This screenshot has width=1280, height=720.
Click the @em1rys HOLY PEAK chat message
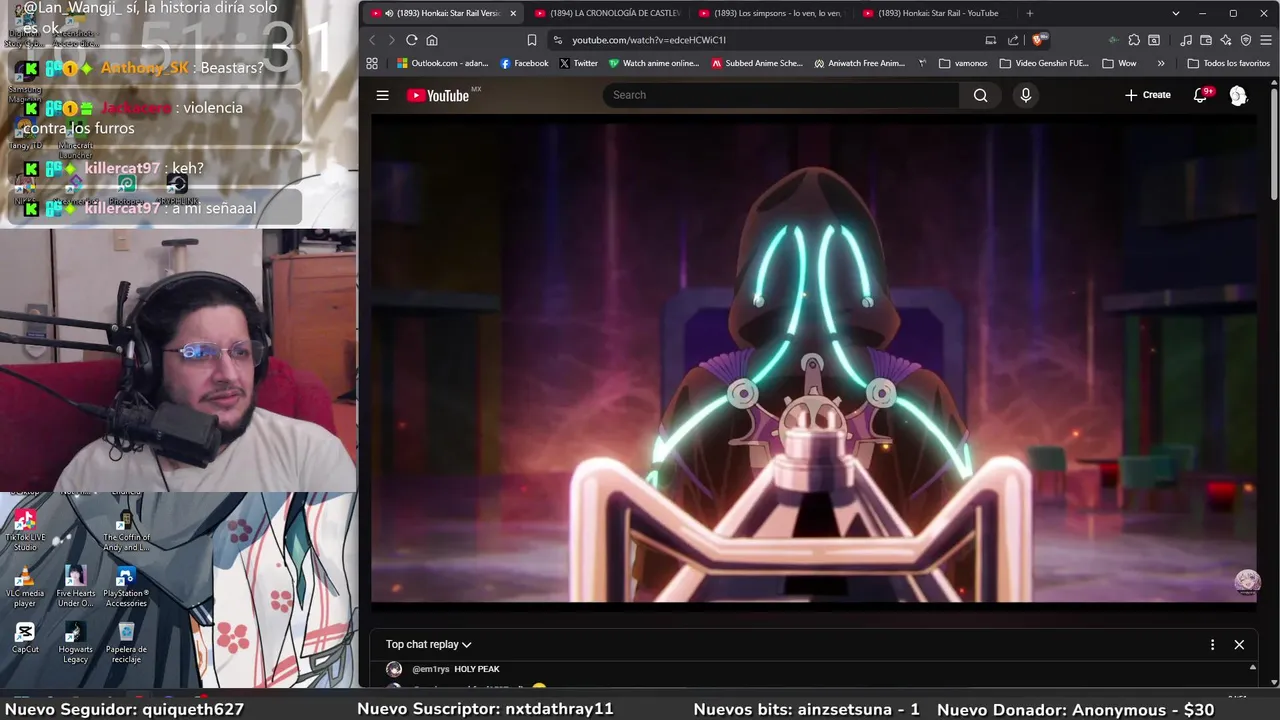pos(455,669)
